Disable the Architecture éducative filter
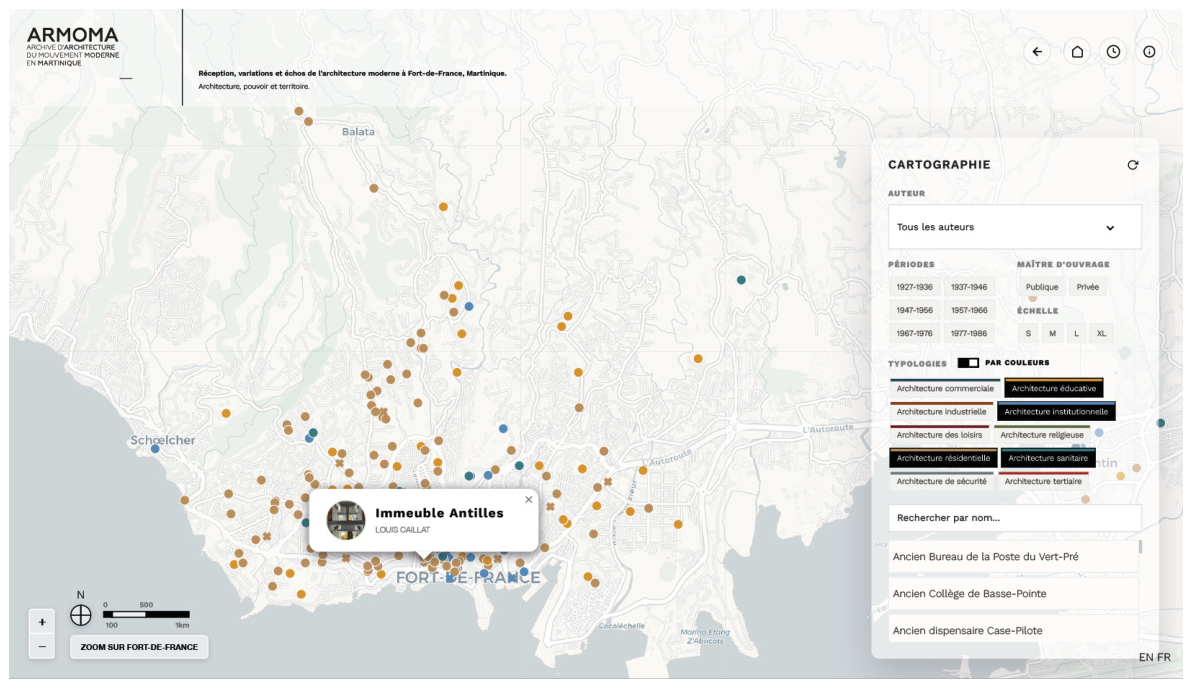This screenshot has width=1191, height=687. pos(1054,388)
